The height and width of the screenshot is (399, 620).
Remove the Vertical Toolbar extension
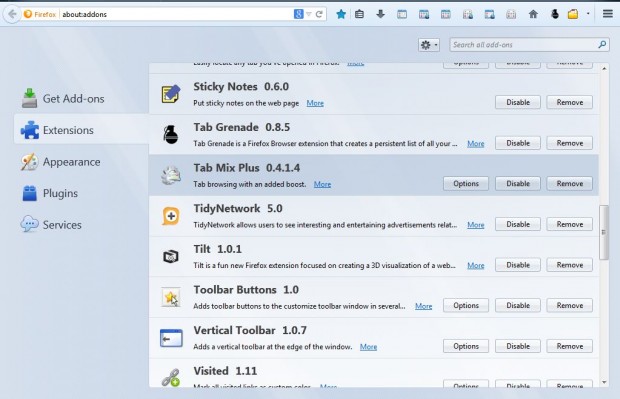click(x=570, y=346)
